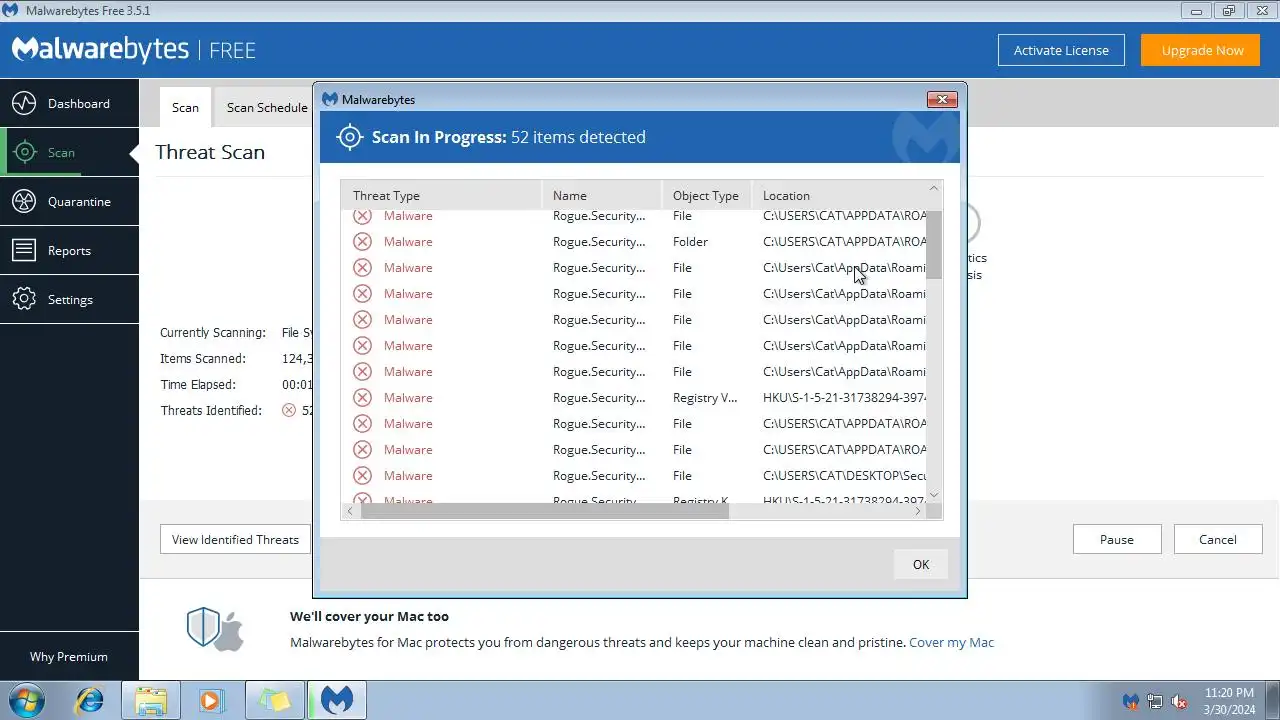
Task: Click the Malwarebytes taskbar button
Action: (337, 700)
